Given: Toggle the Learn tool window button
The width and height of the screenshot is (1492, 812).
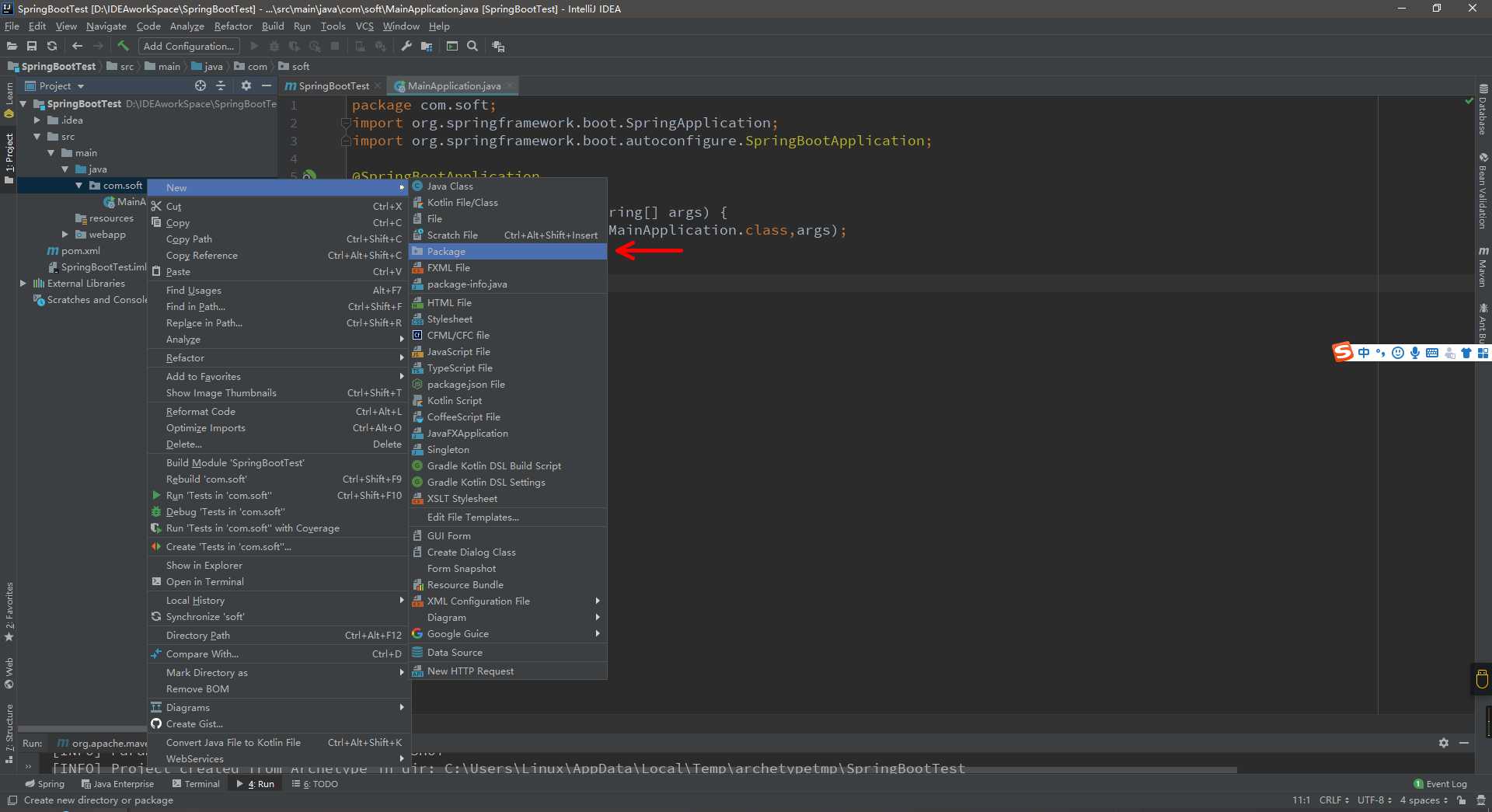Looking at the screenshot, I should (9, 99).
